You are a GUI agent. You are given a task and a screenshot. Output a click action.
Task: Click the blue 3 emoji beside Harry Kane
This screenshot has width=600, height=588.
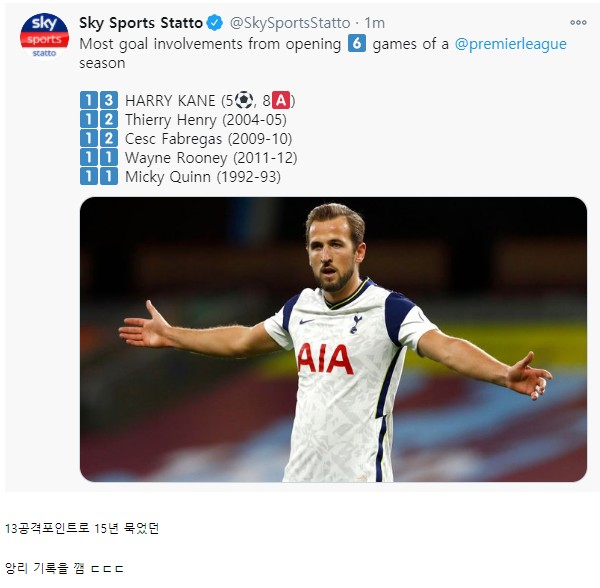pyautogui.click(x=109, y=100)
